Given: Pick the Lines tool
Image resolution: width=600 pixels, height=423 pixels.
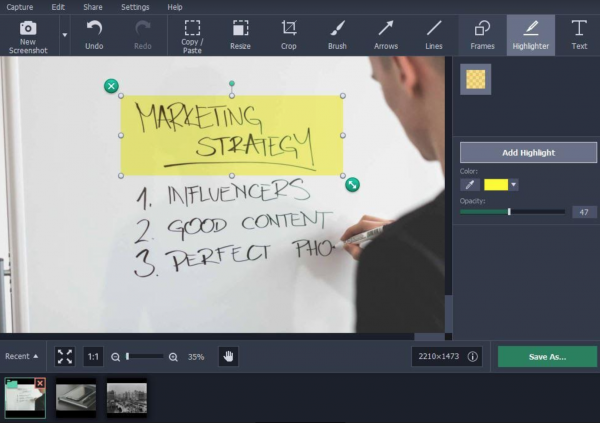Looking at the screenshot, I should point(434,34).
